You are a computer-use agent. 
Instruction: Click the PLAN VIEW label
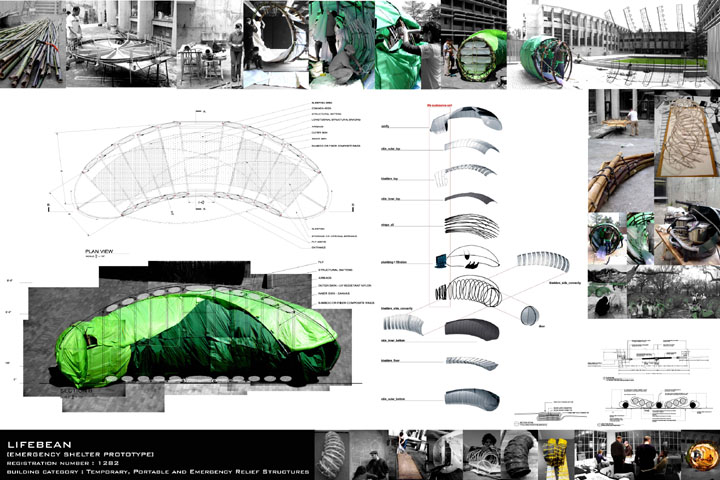pyautogui.click(x=102, y=251)
